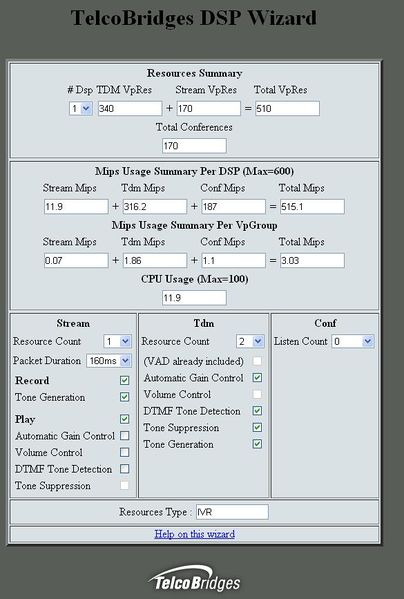Open the # Dsp count dropdown
Screen dimensions: 404x599
81,108
